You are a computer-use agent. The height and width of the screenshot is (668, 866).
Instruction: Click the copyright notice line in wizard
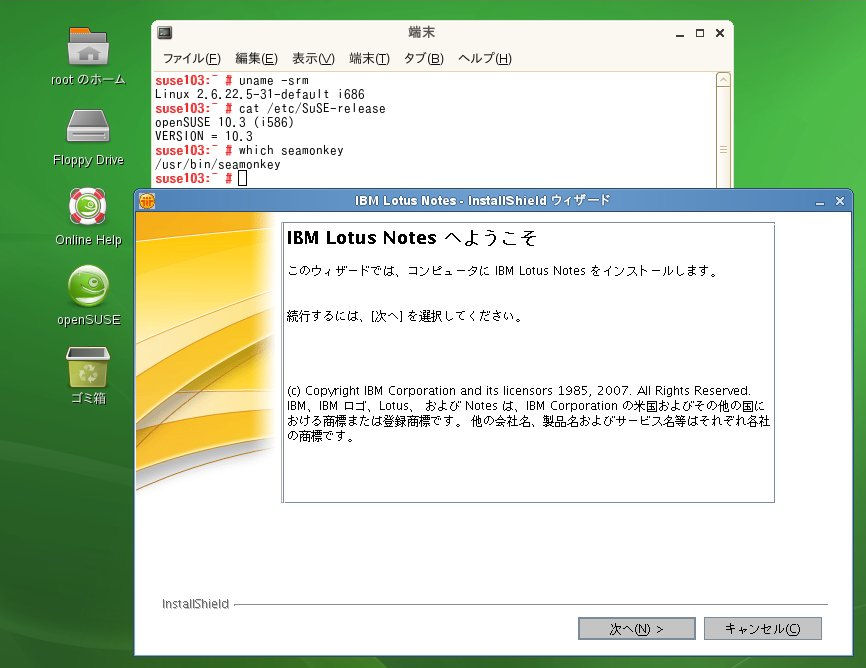(x=519, y=391)
